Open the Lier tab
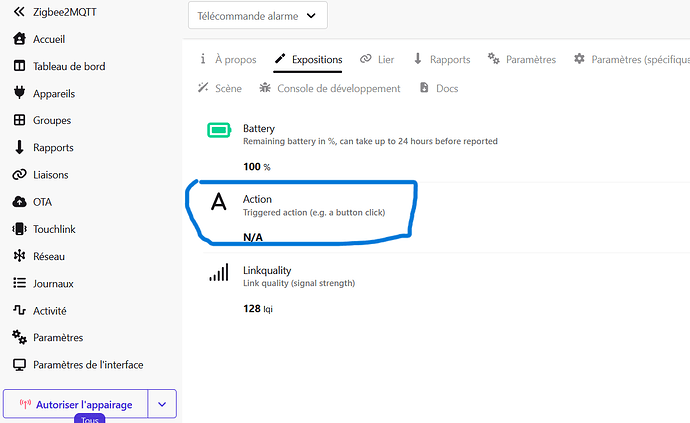The height and width of the screenshot is (423, 690). click(x=377, y=59)
